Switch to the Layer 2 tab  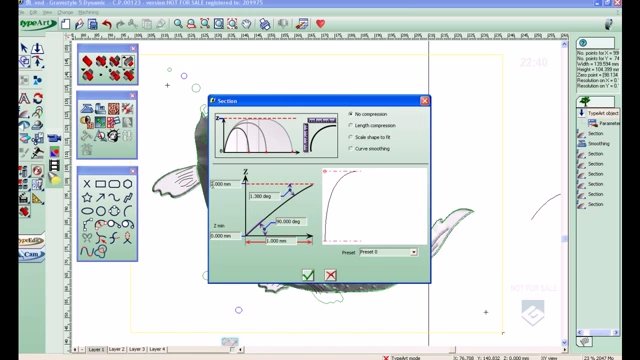pyautogui.click(x=117, y=349)
